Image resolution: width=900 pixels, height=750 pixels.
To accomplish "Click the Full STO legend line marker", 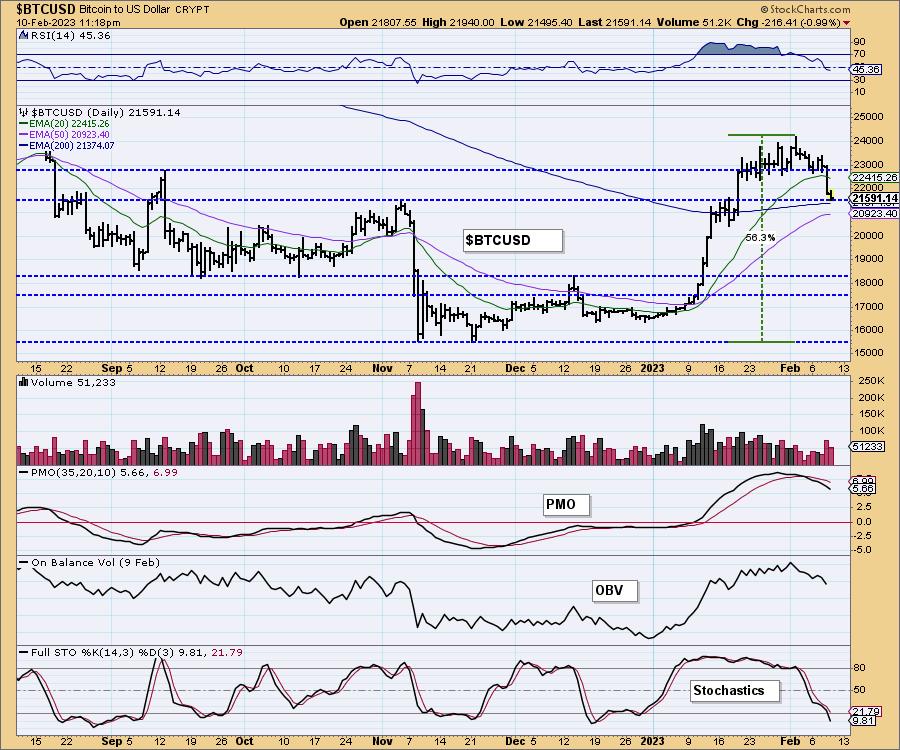I will [24, 652].
